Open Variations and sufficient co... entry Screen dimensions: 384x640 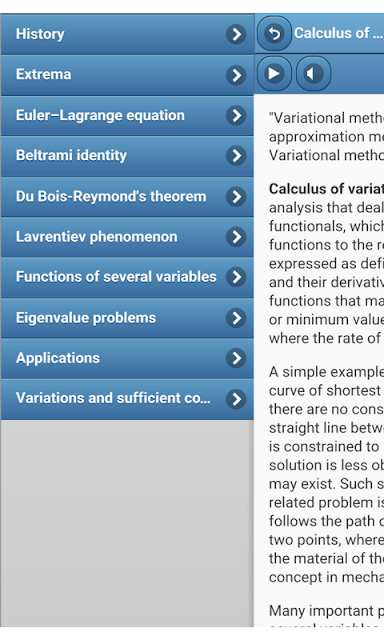point(127,399)
